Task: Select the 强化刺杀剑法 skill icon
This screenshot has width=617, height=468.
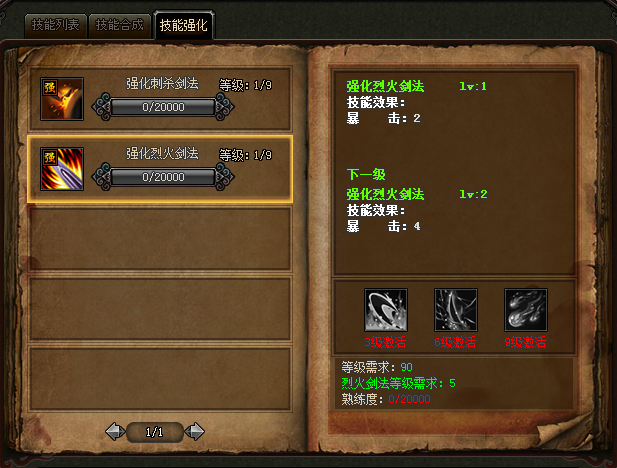Action: point(62,99)
